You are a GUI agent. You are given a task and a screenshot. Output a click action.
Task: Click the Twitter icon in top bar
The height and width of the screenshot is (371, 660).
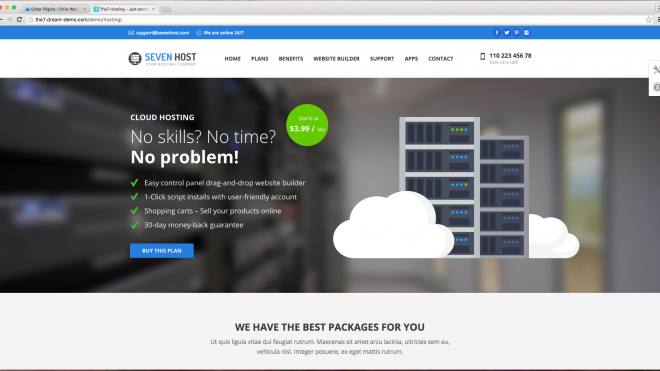[x=507, y=32]
